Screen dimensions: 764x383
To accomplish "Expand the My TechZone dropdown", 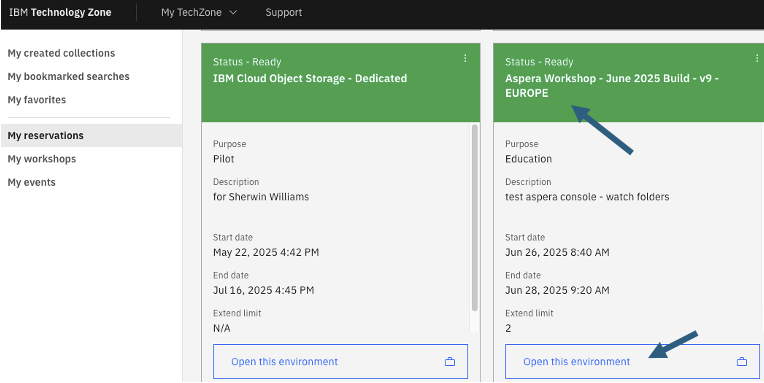I will 199,13.
